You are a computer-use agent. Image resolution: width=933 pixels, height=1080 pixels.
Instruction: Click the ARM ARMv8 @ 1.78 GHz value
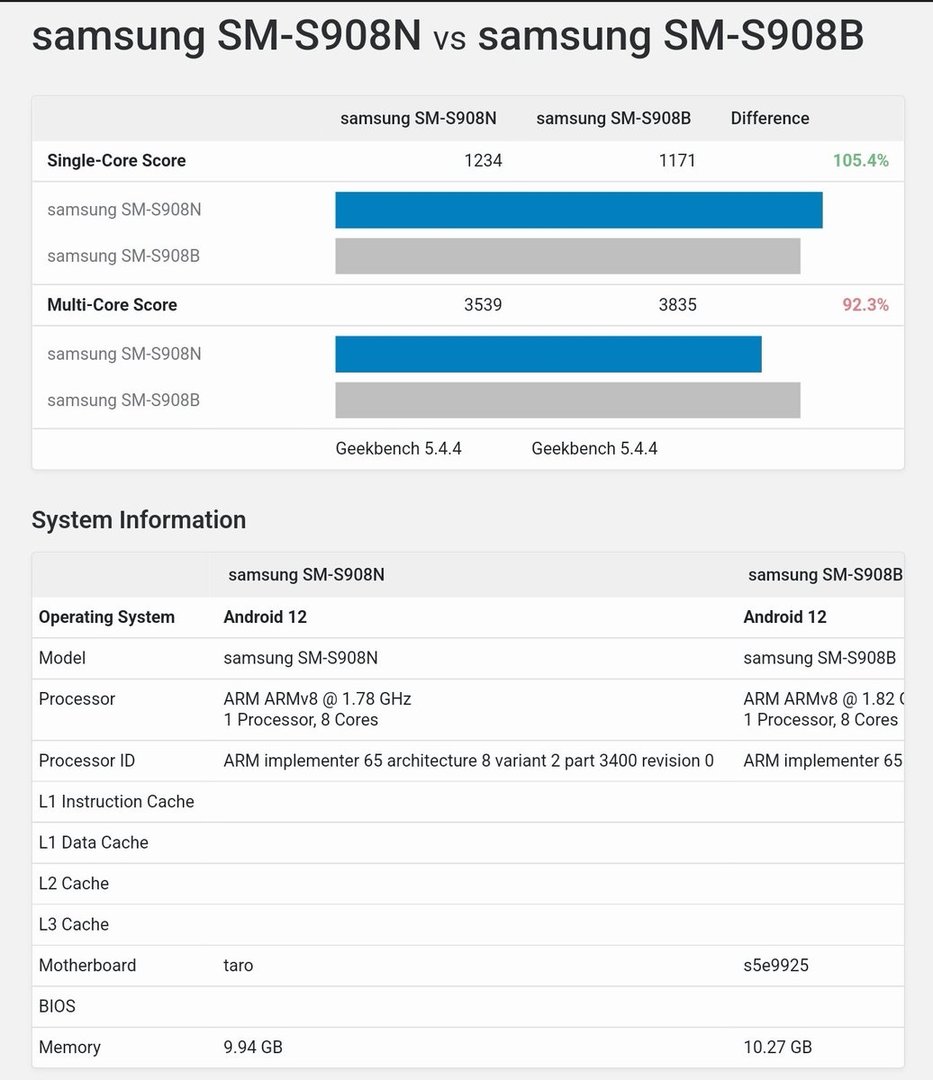pyautogui.click(x=317, y=699)
